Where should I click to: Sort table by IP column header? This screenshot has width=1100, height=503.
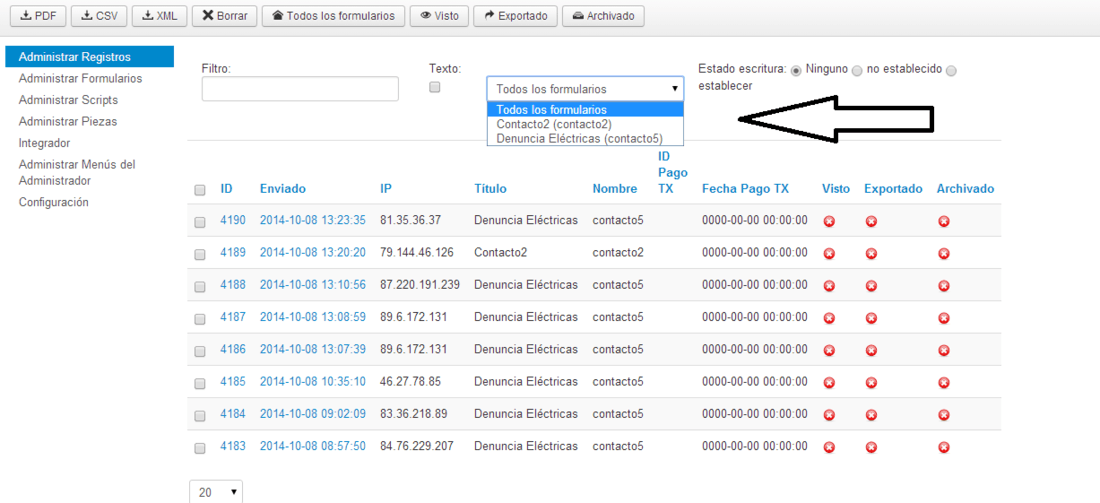coord(385,189)
